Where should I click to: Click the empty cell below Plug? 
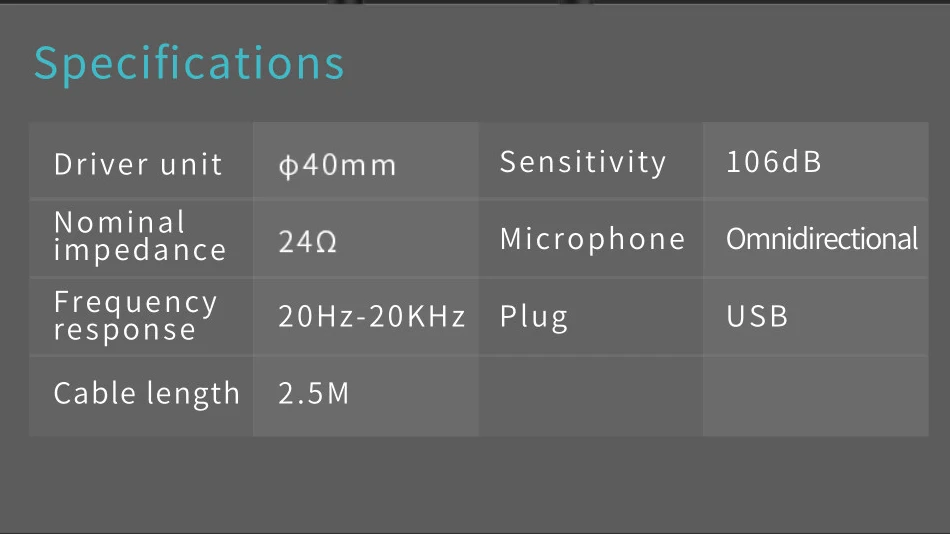click(591, 396)
